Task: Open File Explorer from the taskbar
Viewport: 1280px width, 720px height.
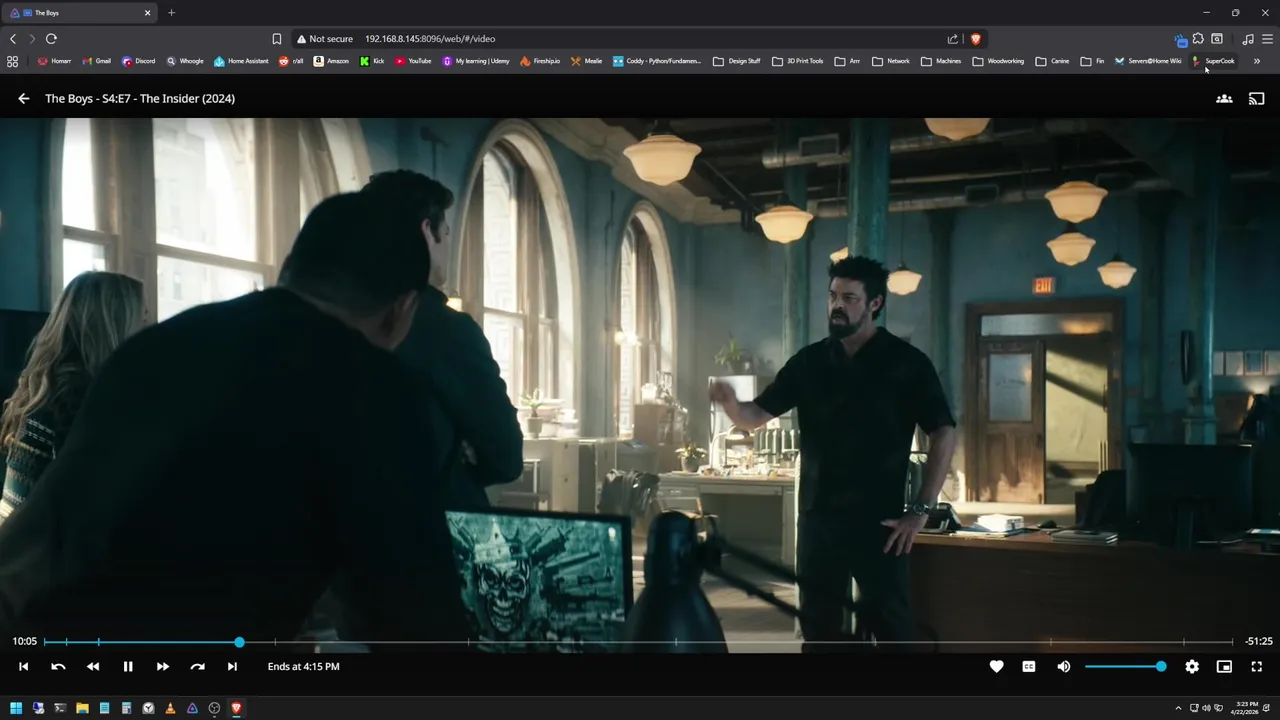Action: coord(82,708)
